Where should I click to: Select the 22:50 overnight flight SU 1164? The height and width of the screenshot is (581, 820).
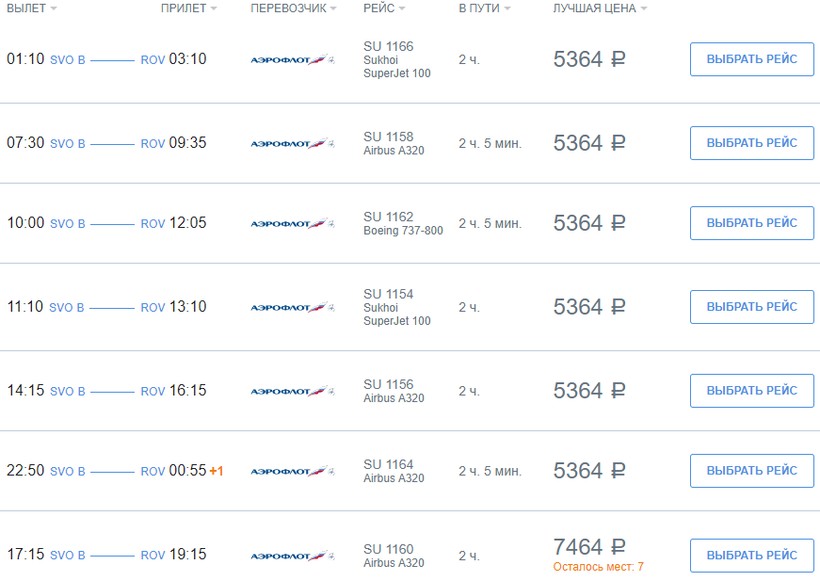point(752,471)
